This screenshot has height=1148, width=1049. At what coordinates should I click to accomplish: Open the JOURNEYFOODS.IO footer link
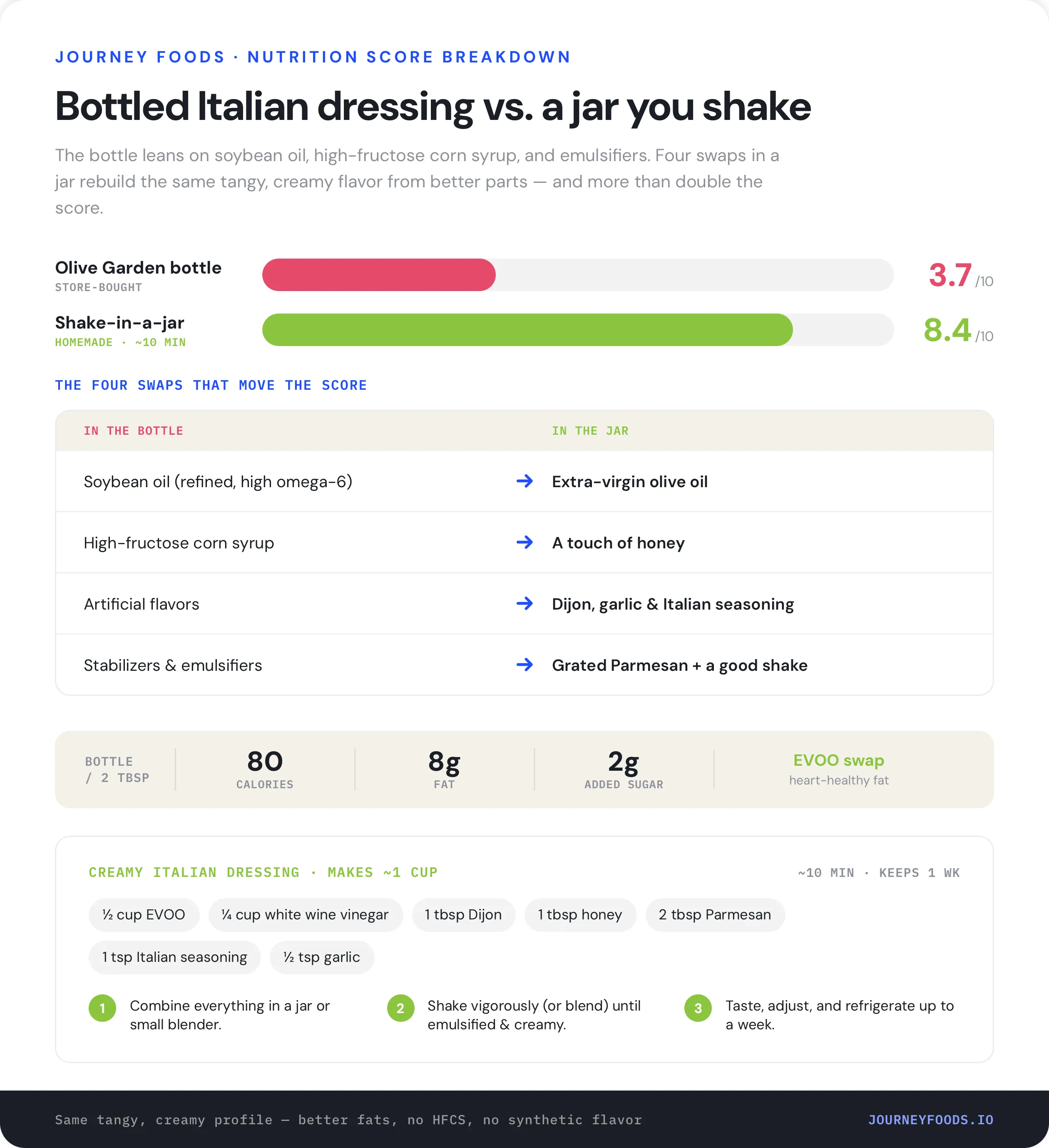pos(931,1120)
